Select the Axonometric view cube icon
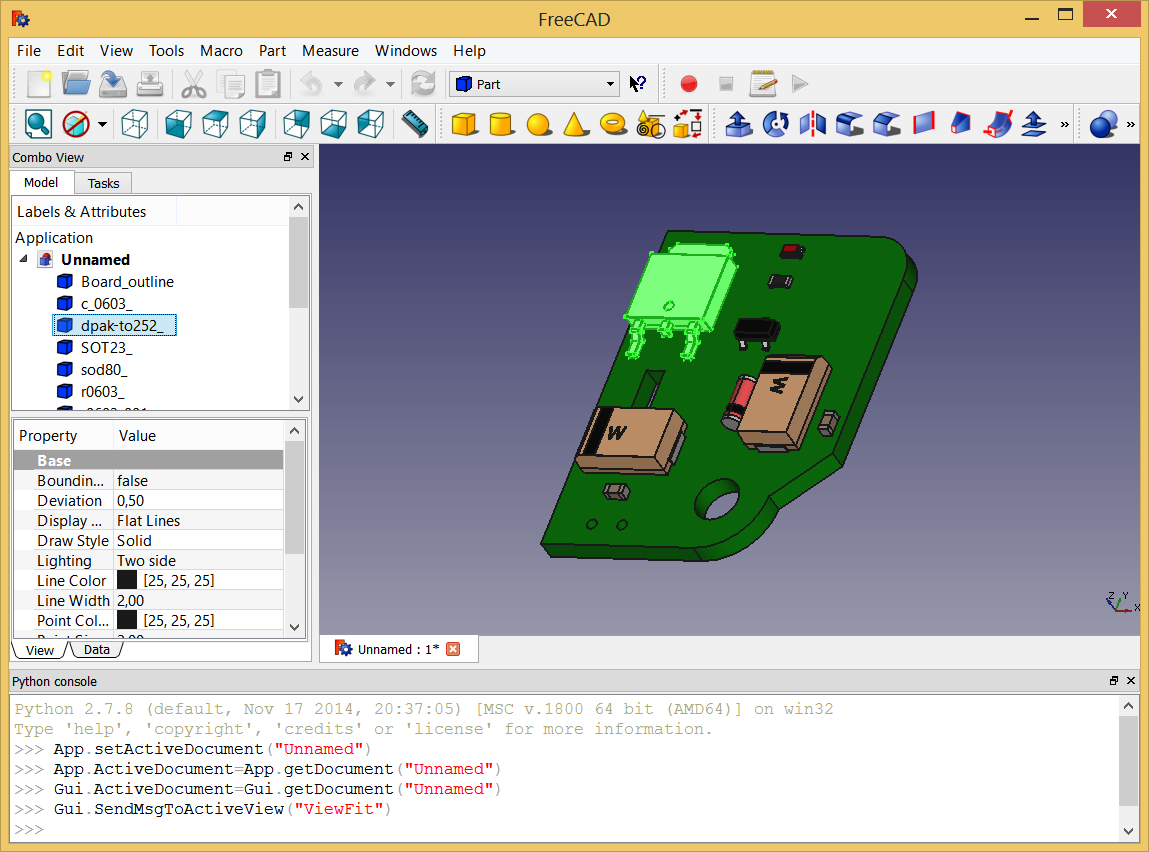Viewport: 1149px width, 852px height. tap(134, 124)
